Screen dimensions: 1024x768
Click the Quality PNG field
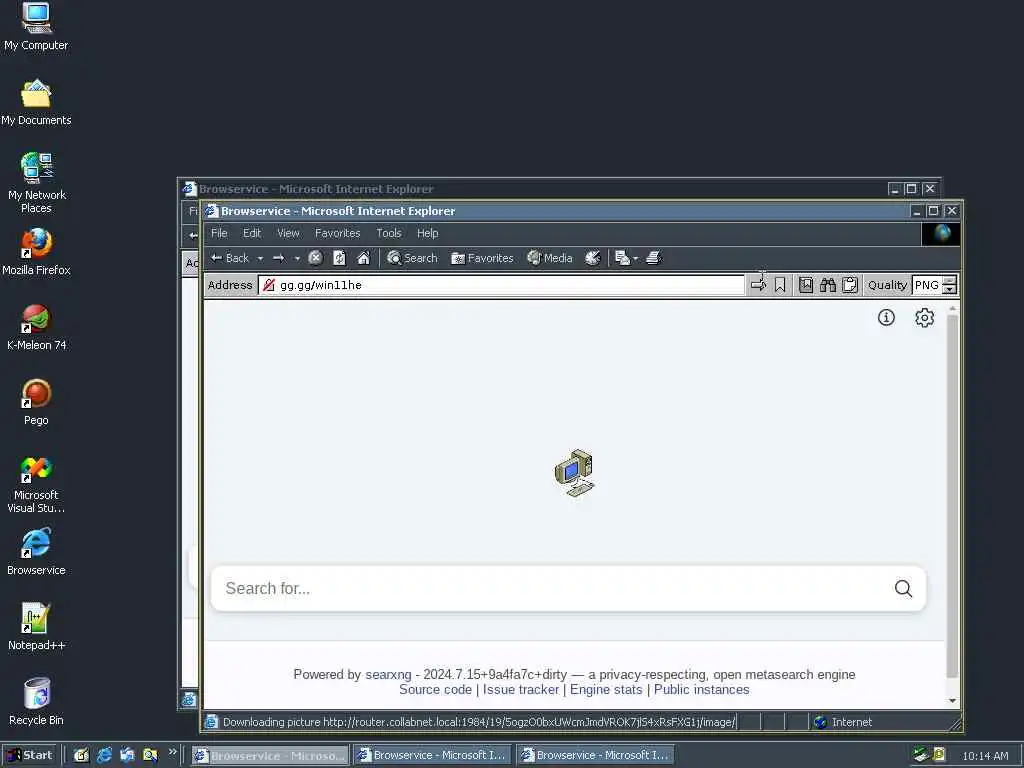(x=927, y=285)
